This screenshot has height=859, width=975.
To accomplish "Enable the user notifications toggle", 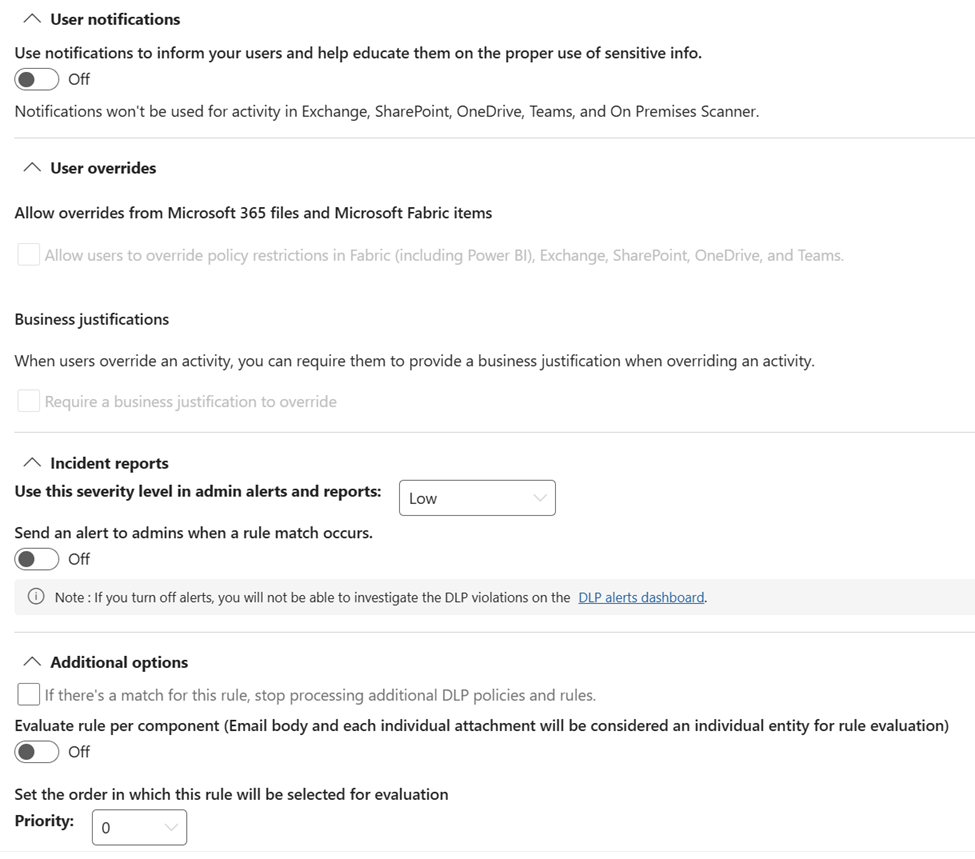I will pos(37,79).
